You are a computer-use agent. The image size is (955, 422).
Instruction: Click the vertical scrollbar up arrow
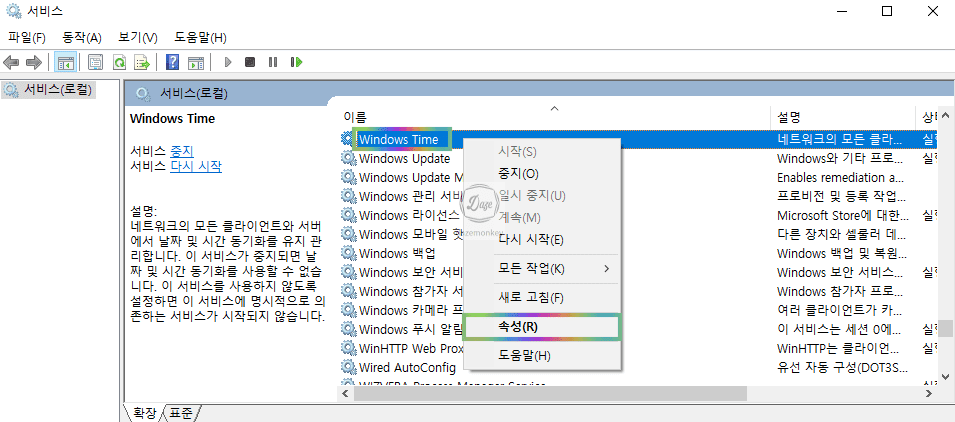click(945, 115)
